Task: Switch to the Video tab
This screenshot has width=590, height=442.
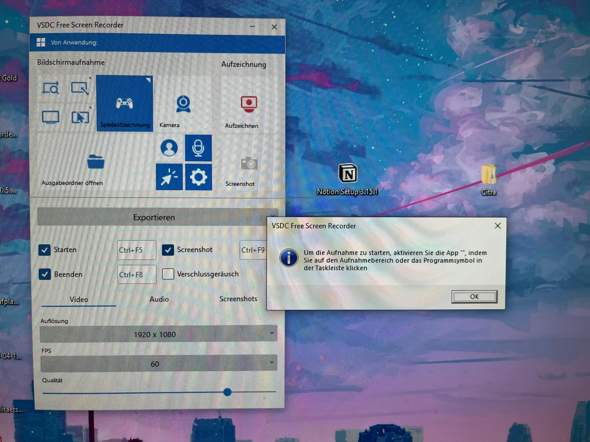Action: pyautogui.click(x=79, y=299)
